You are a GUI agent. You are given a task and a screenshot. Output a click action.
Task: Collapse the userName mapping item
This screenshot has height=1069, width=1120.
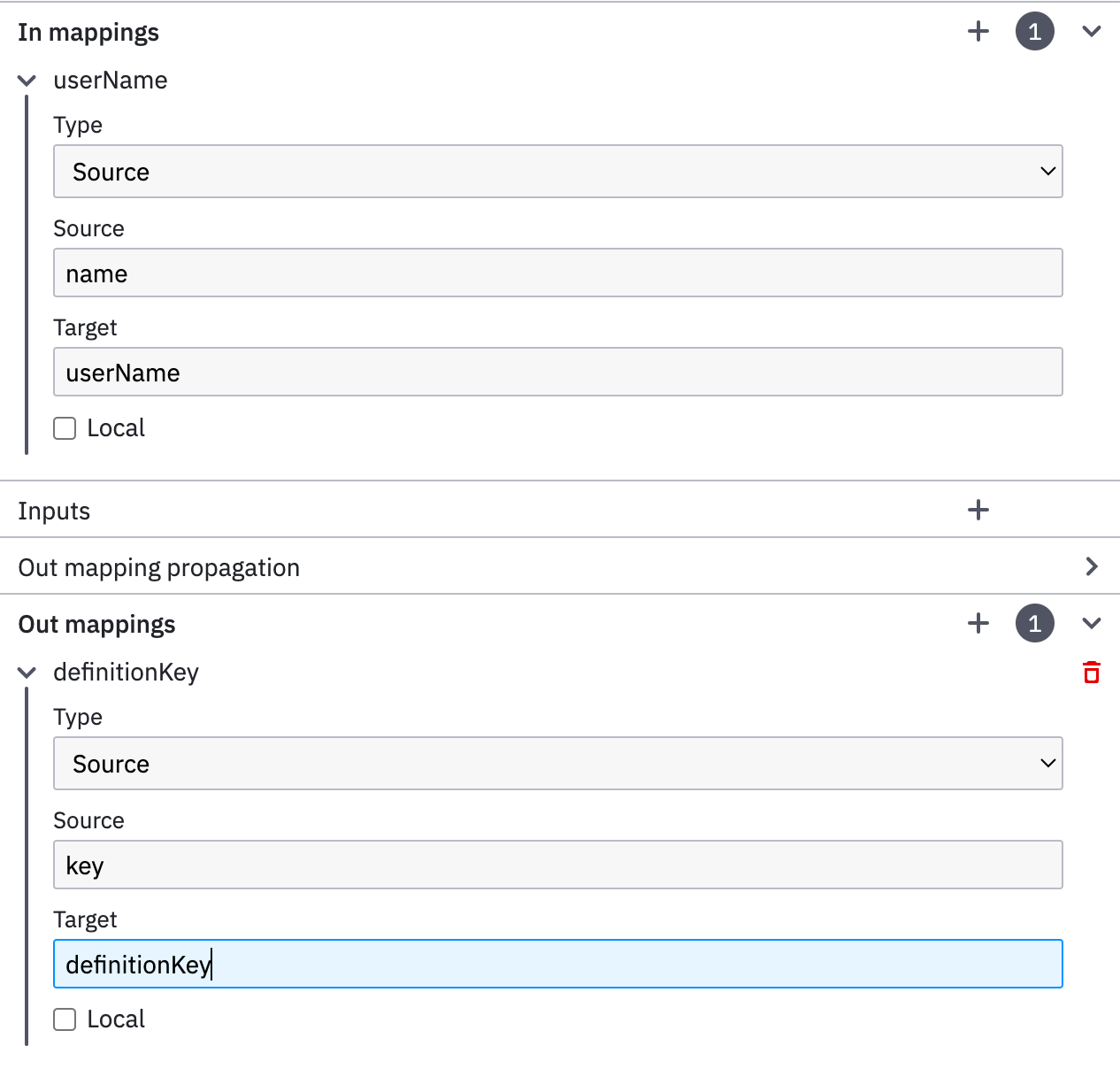[27, 81]
